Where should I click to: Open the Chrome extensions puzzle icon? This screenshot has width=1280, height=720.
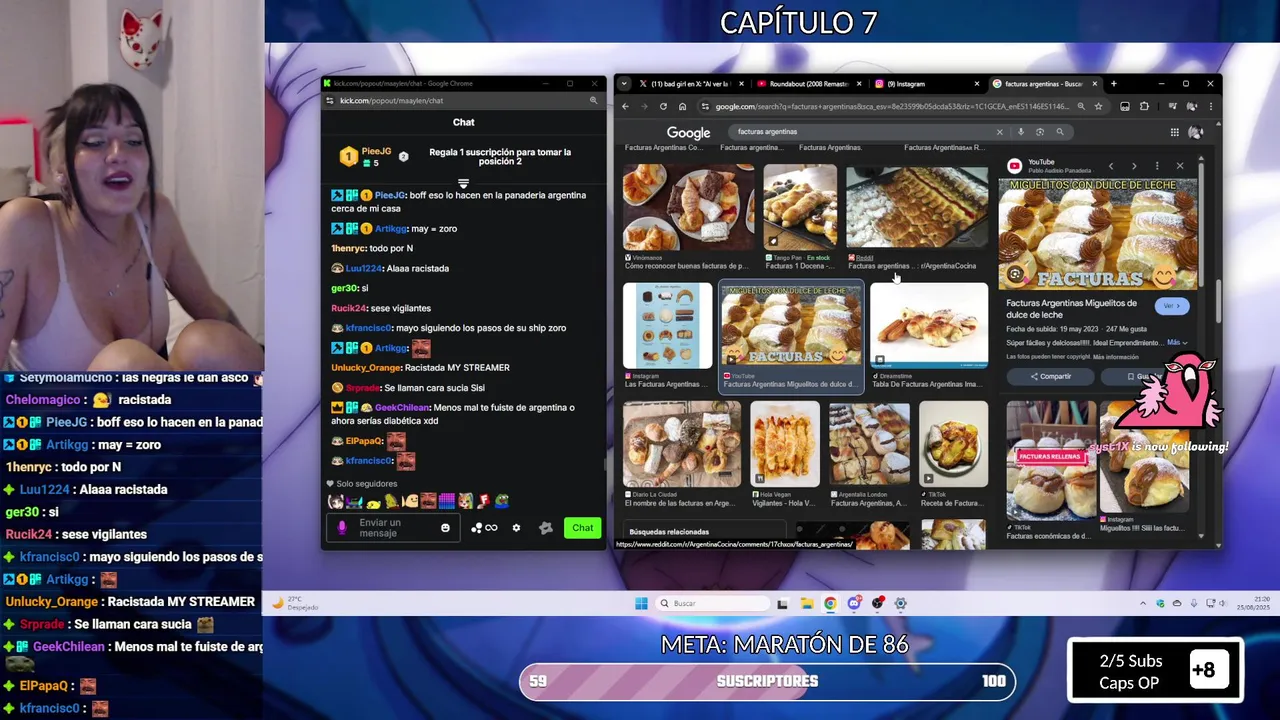(1144, 107)
